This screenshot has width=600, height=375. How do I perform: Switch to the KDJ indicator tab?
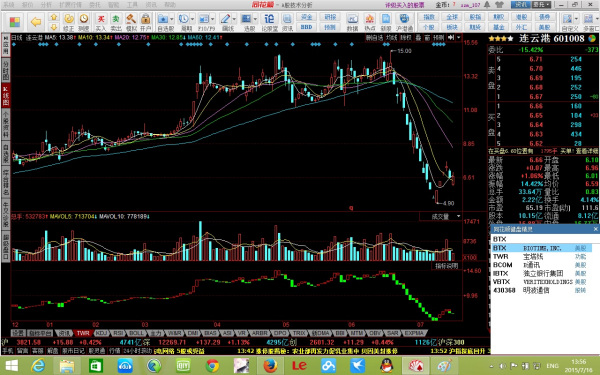tap(101, 333)
